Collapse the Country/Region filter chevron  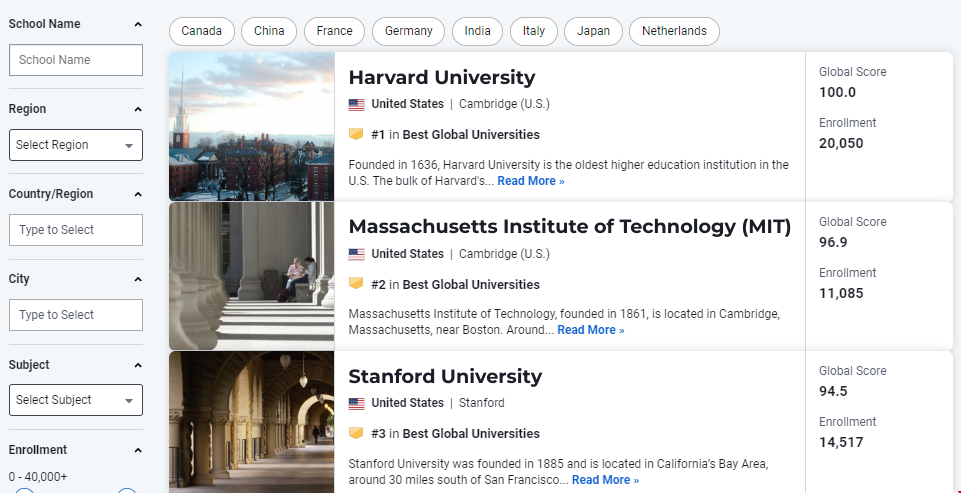[138, 194]
